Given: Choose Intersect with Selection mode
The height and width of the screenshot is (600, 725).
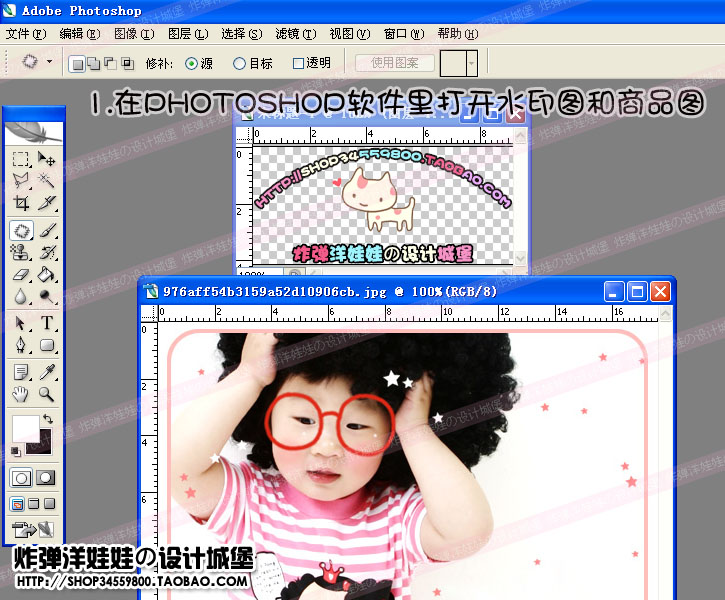Looking at the screenshot, I should pyautogui.click(x=127, y=64).
